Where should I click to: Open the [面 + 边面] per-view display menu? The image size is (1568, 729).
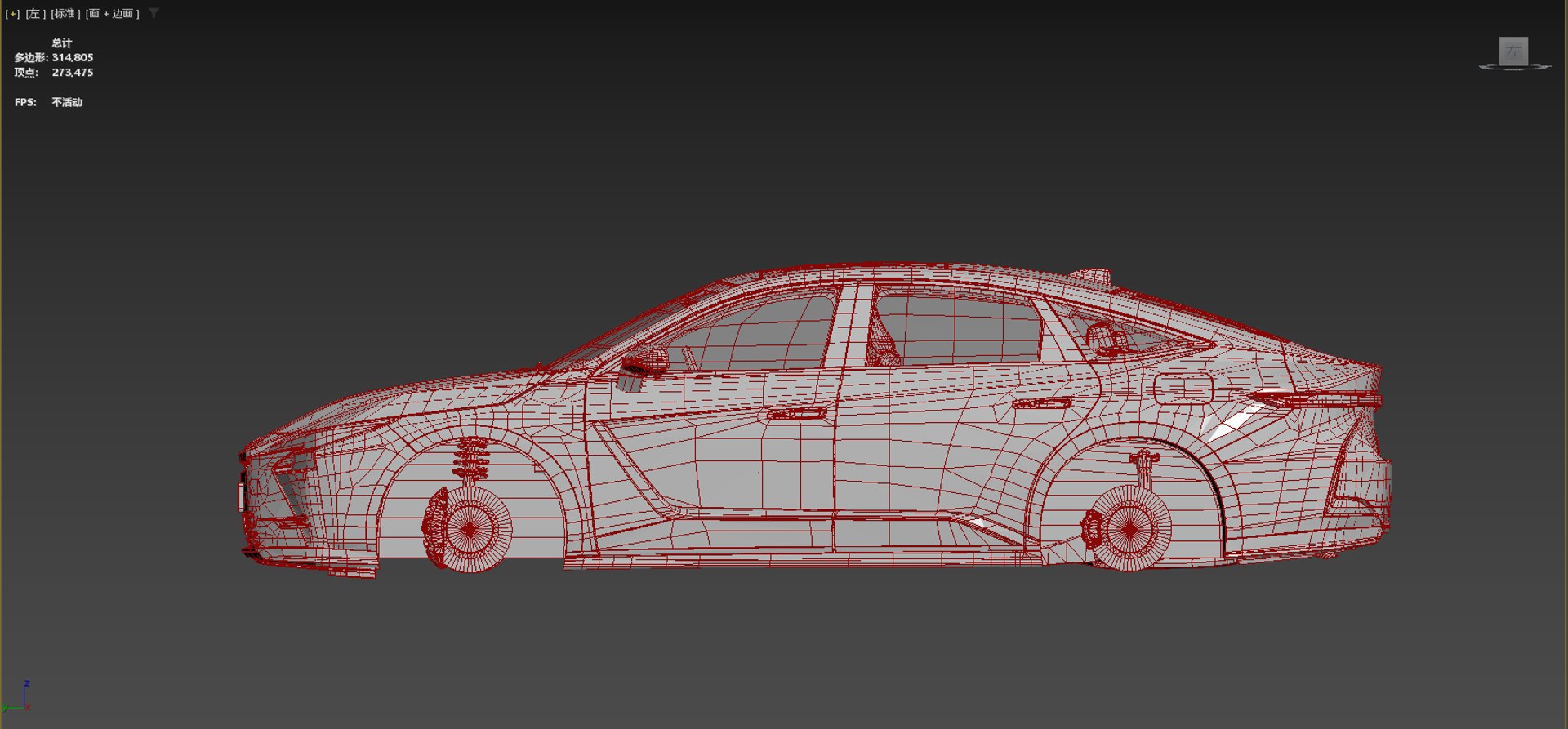click(113, 14)
